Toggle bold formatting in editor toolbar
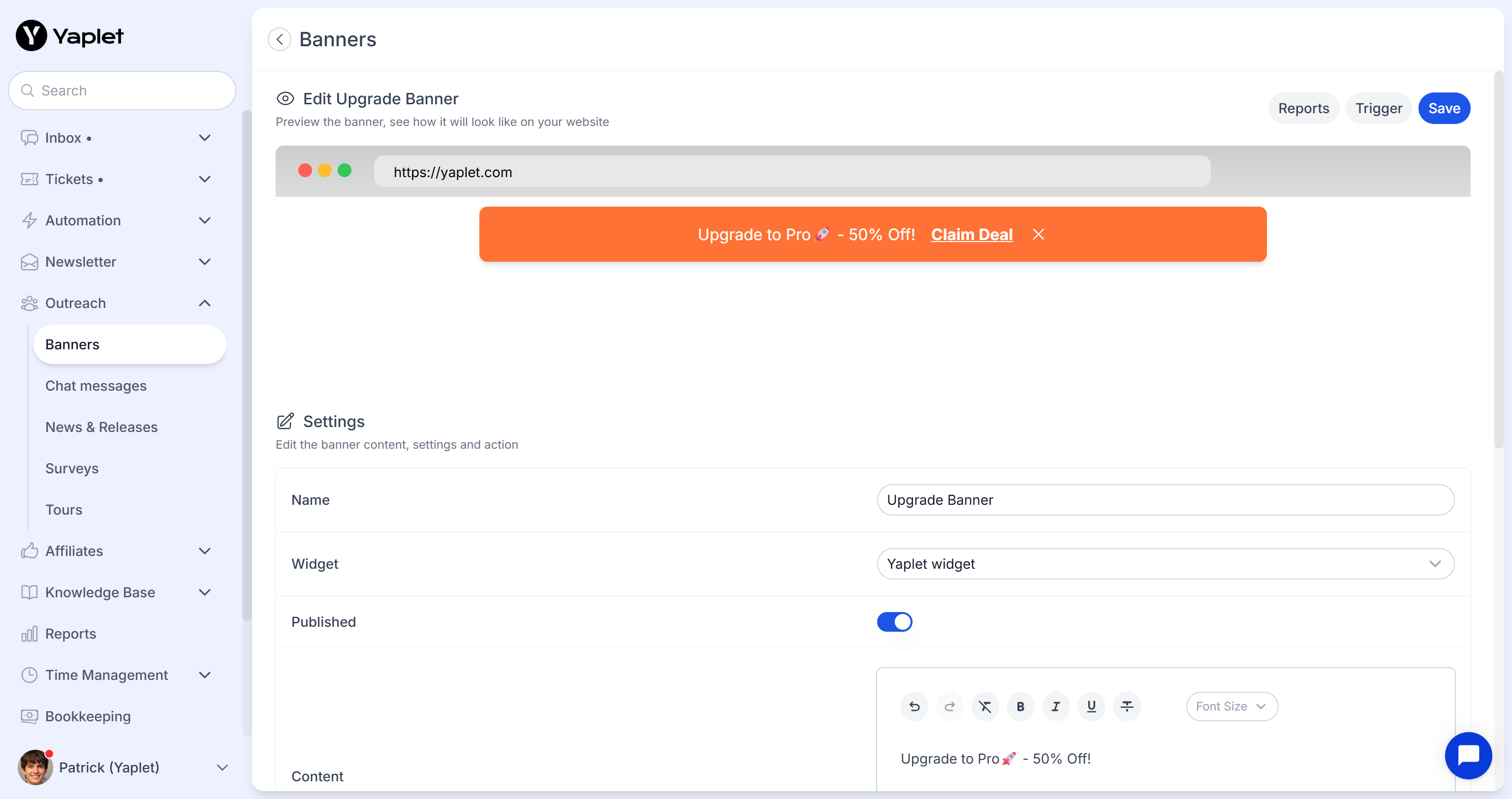This screenshot has width=1512, height=799. click(1020, 707)
